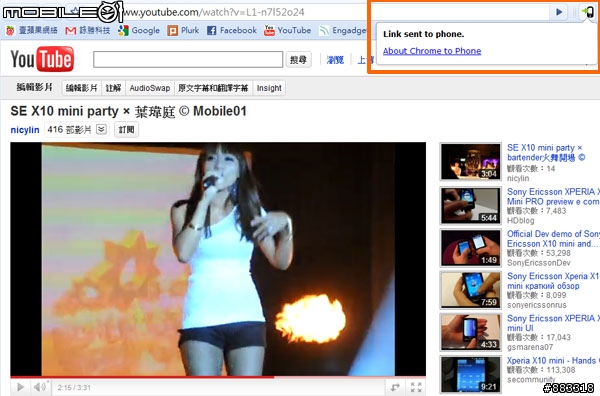Open the Gmail bookmark icon
This screenshot has height=396, width=600.
pyautogui.click(x=70, y=30)
